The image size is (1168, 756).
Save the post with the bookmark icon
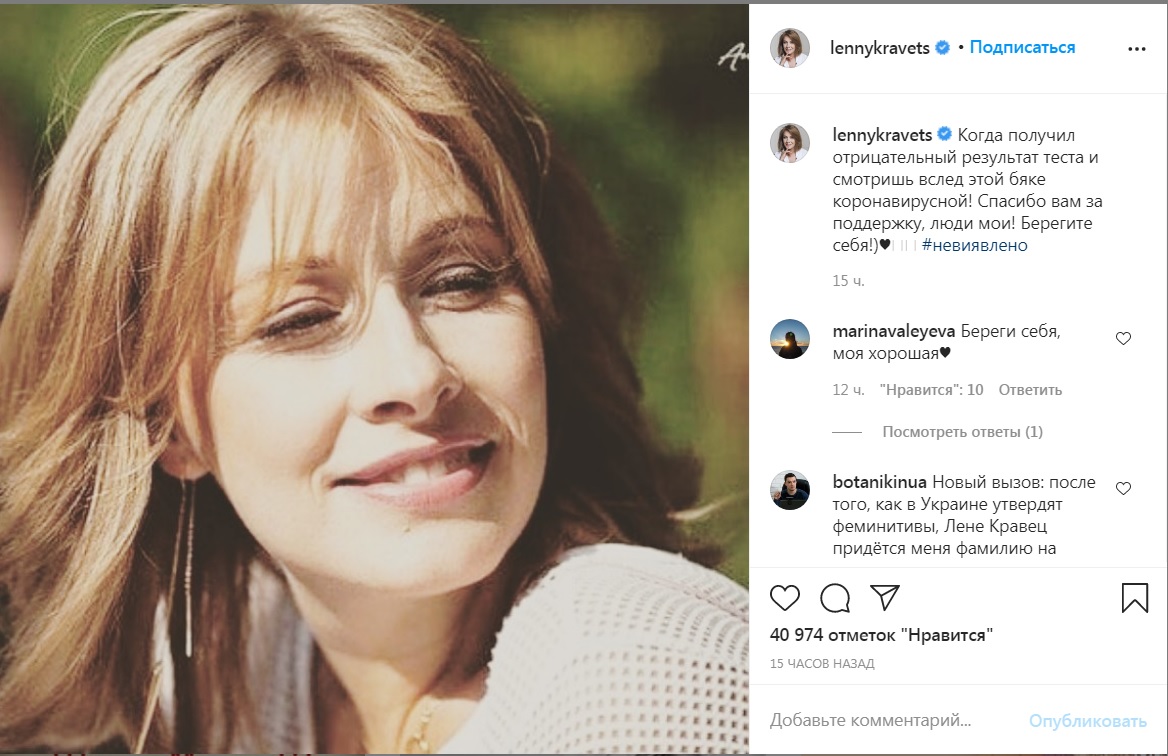click(x=1133, y=597)
